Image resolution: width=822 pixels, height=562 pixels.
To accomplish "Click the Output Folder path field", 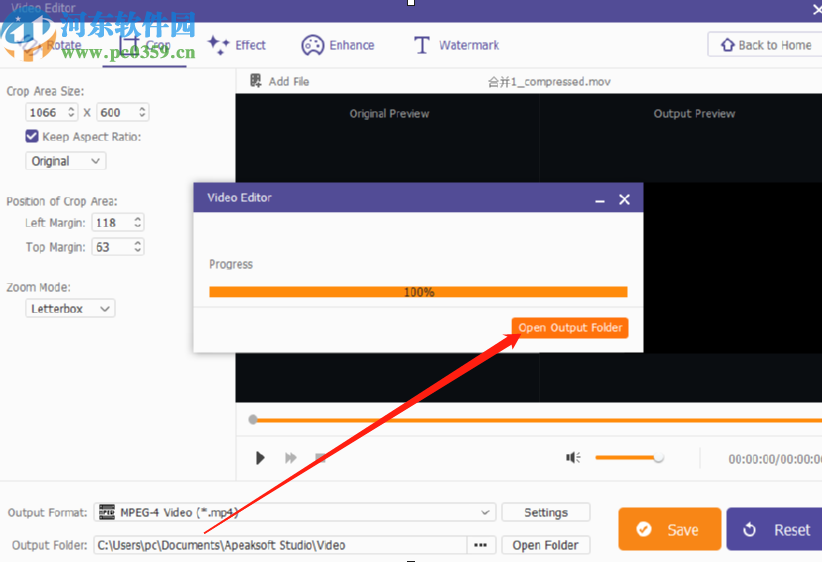I will click(x=280, y=545).
